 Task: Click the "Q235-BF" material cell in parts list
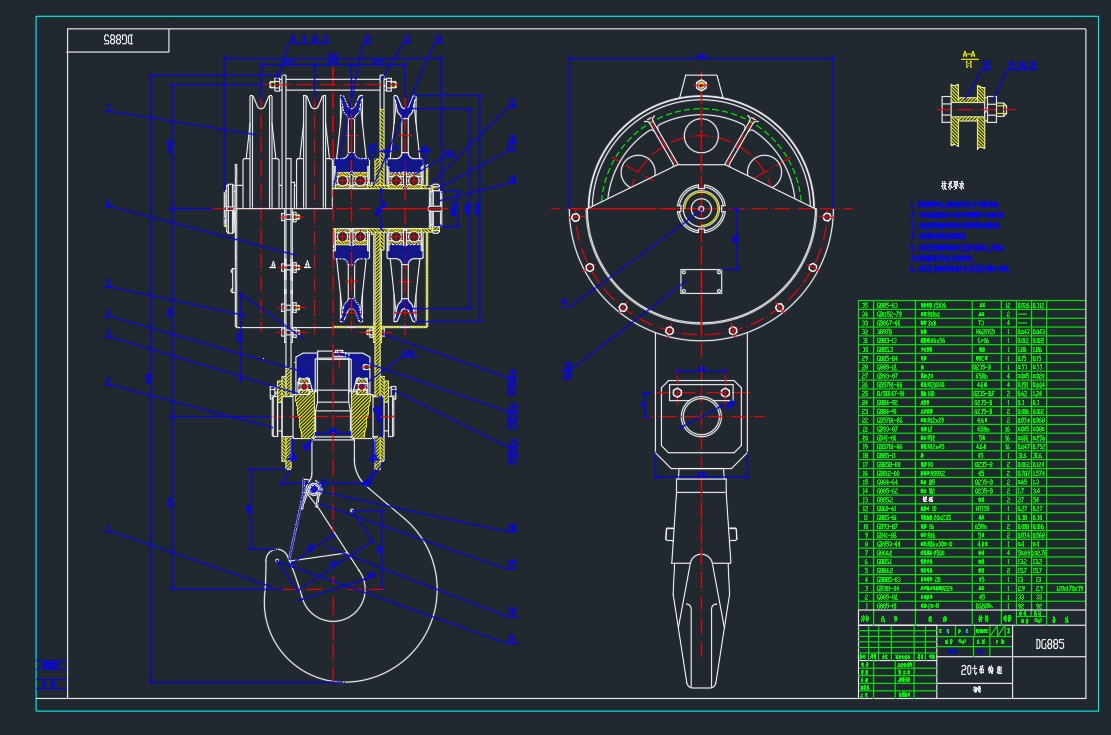[x=984, y=393]
